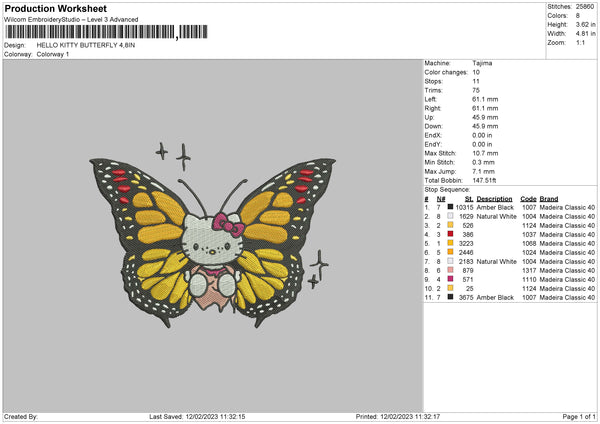This screenshot has height=424, width=600.
Task: Click stitch count '3223' in stop row 5
Action: click(x=466, y=243)
